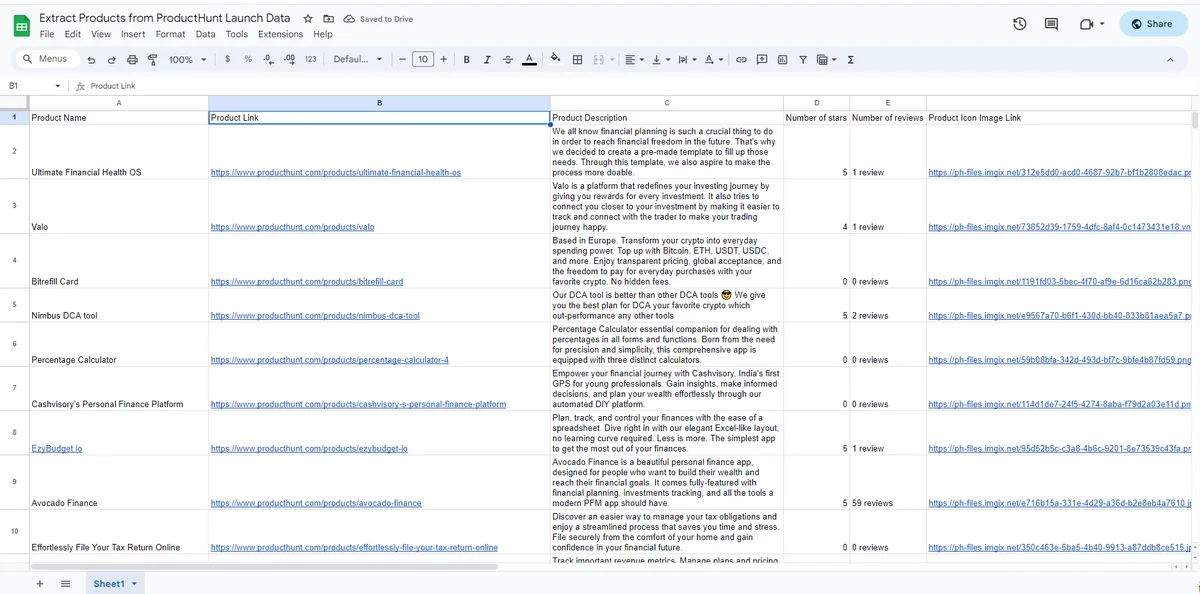This screenshot has height=594, width=1200.
Task: Move document with folder icon
Action: [328, 19]
